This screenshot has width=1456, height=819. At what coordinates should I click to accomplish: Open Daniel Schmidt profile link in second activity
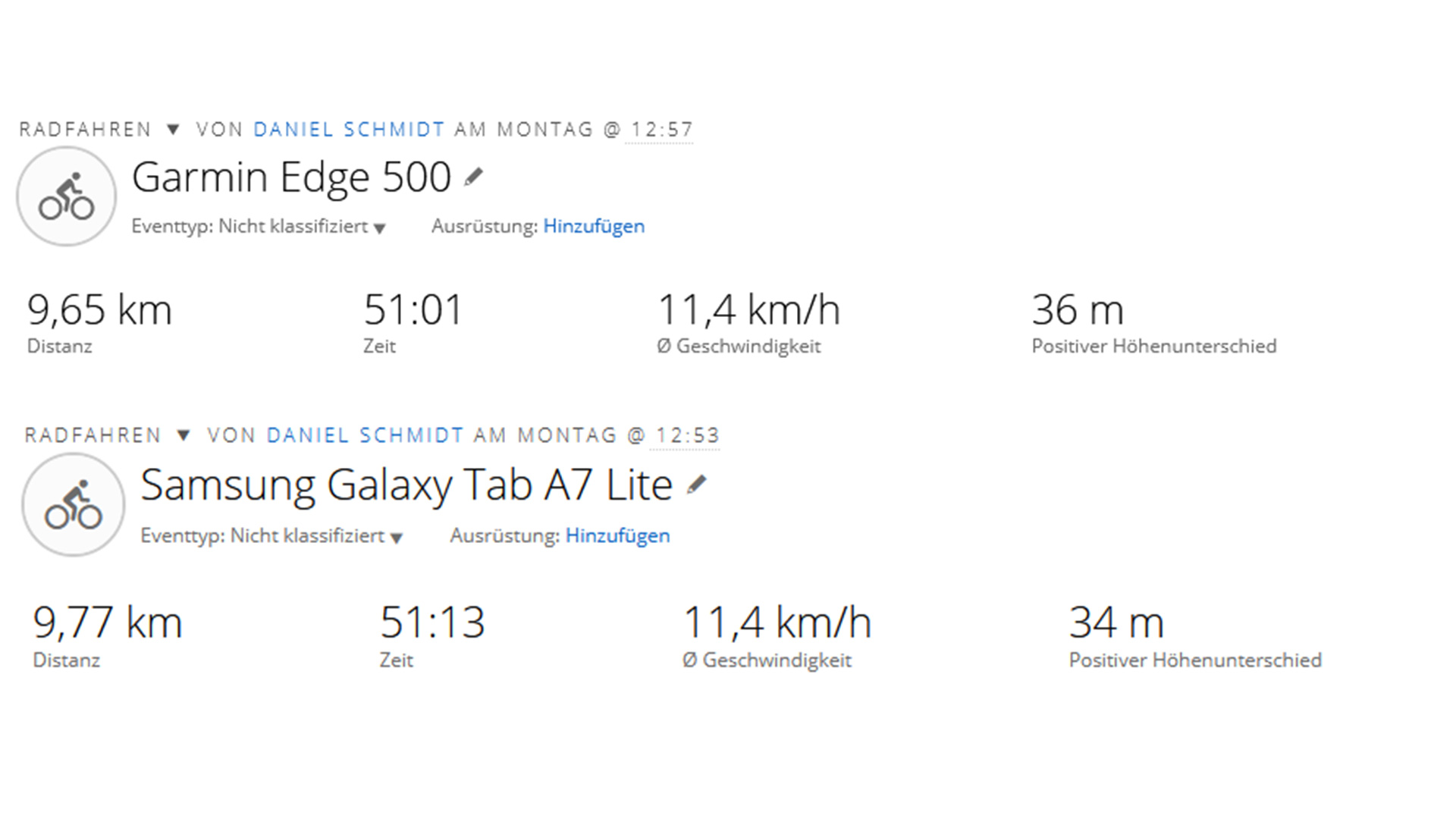365,435
